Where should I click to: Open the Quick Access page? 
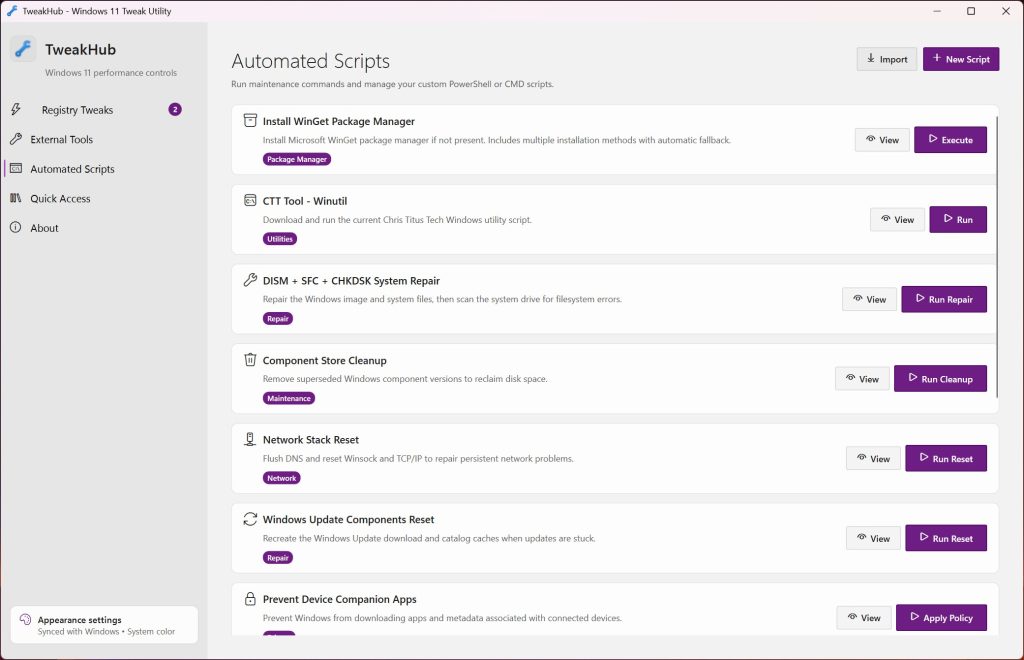click(x=99, y=198)
